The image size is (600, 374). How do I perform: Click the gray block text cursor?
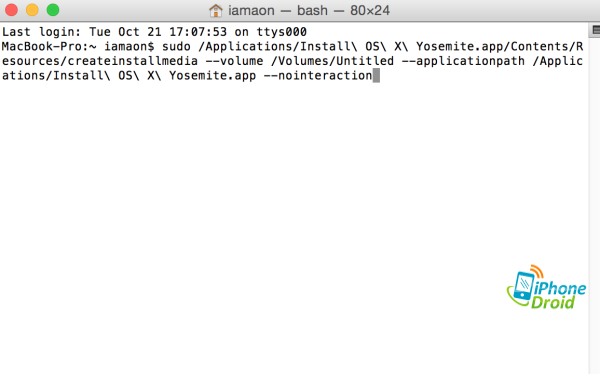(376, 75)
